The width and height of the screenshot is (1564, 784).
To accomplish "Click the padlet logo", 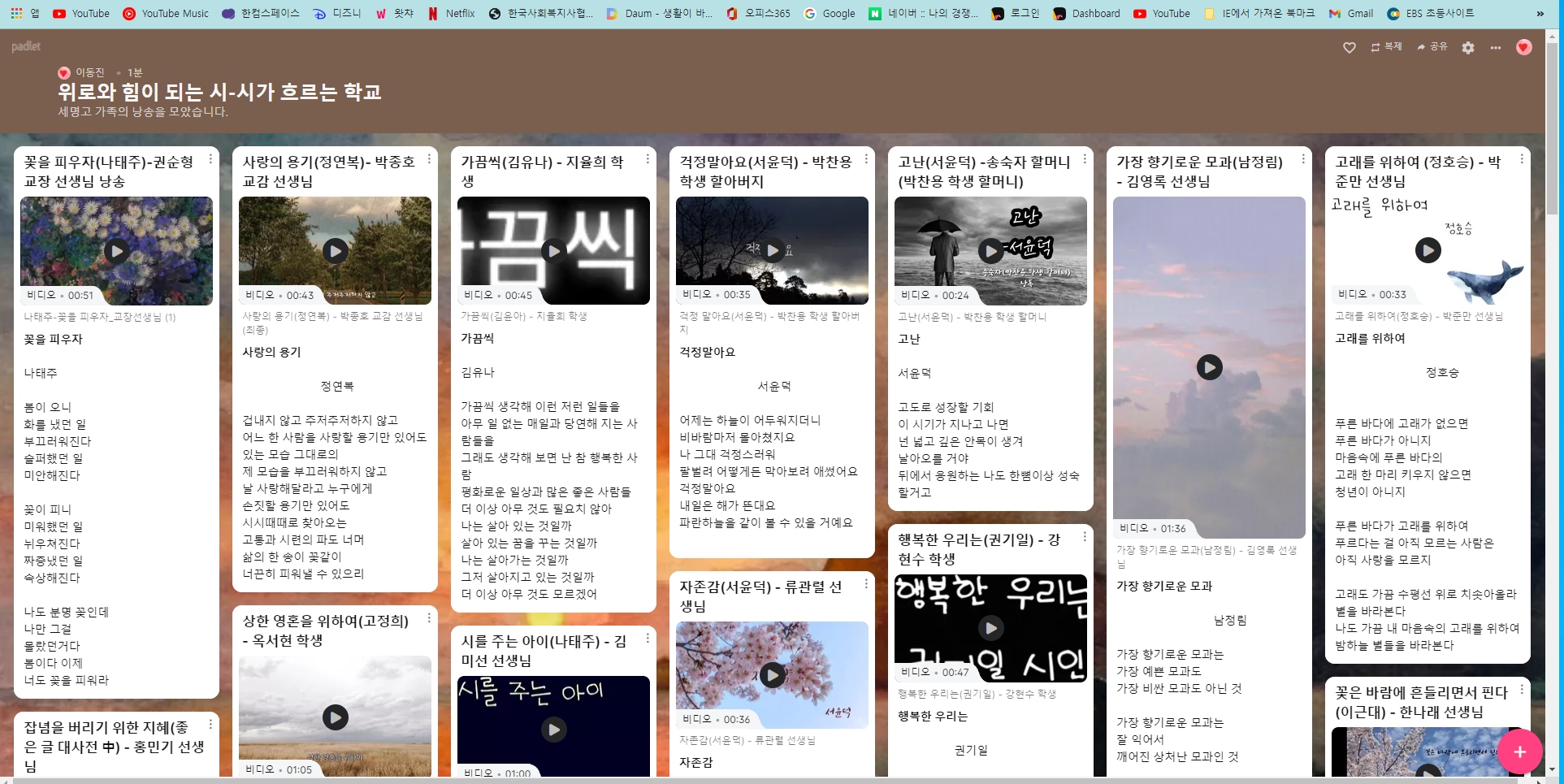I will tap(26, 46).
